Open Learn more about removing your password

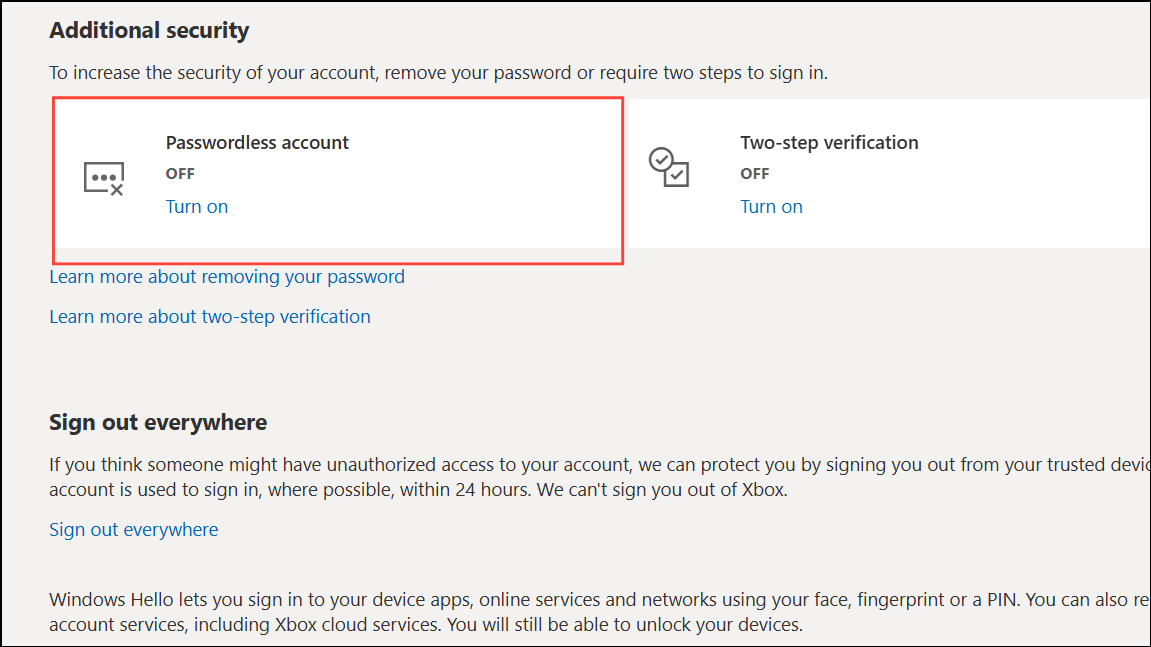(x=227, y=276)
